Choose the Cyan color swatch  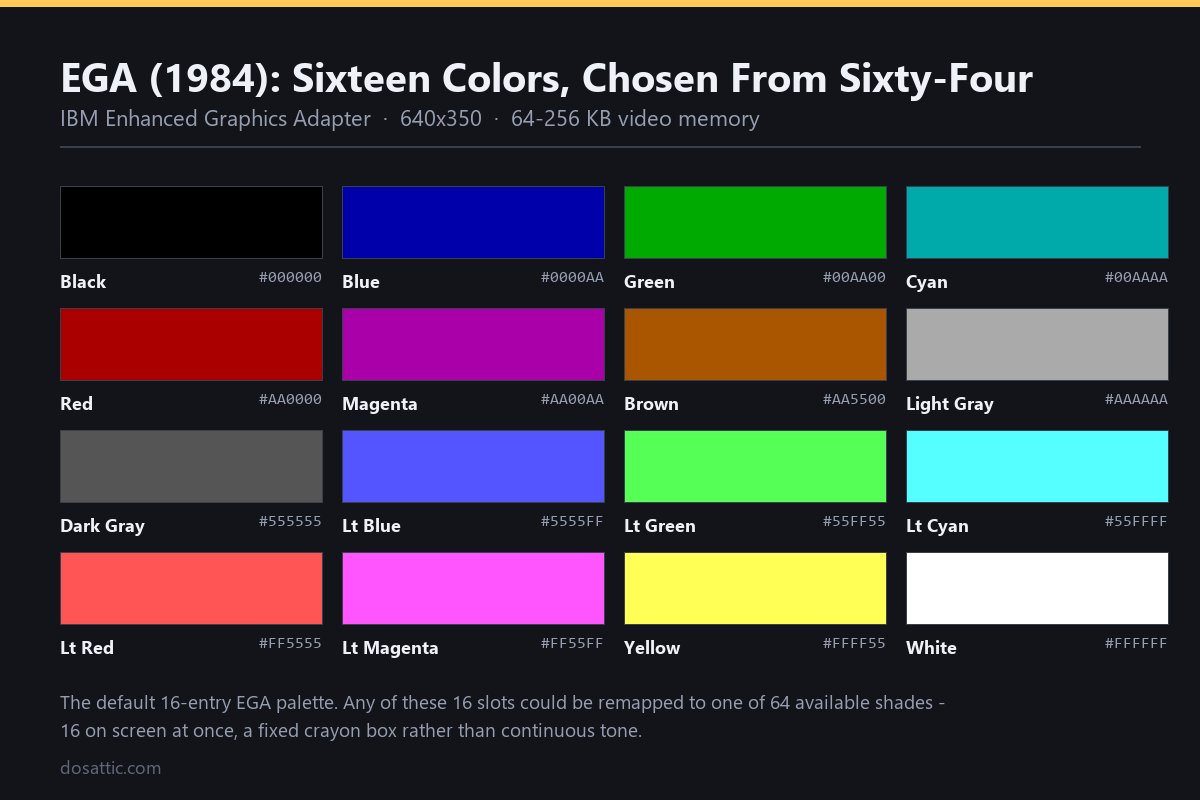1037,222
